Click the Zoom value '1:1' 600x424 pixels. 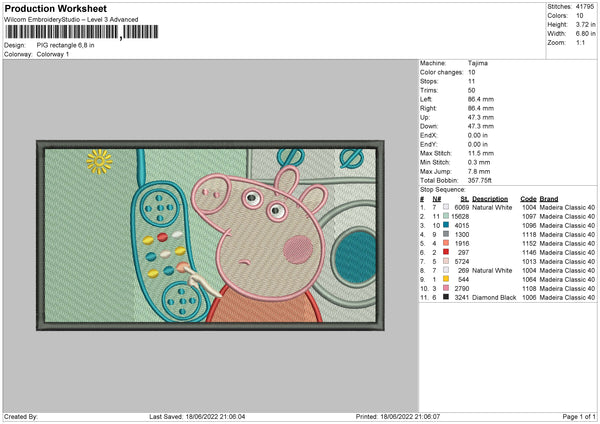pos(580,43)
